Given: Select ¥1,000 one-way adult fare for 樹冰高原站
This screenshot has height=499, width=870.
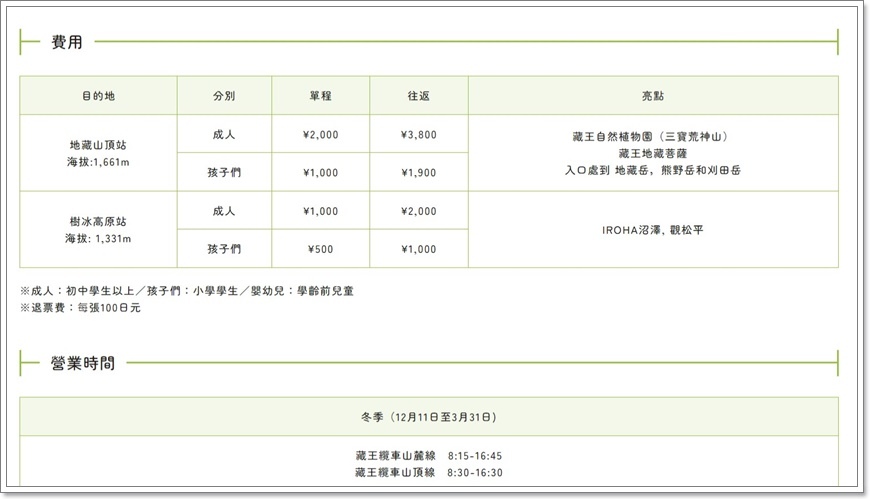Looking at the screenshot, I should 321,211.
